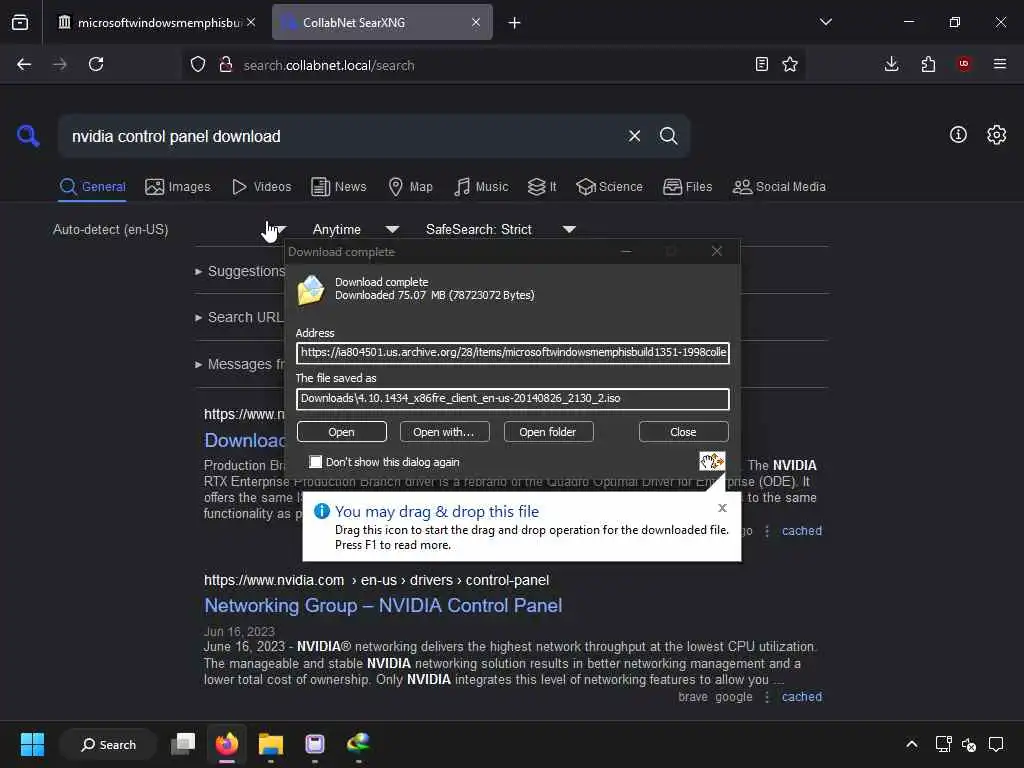
Task: Expand the Search URL section
Action: point(239,317)
